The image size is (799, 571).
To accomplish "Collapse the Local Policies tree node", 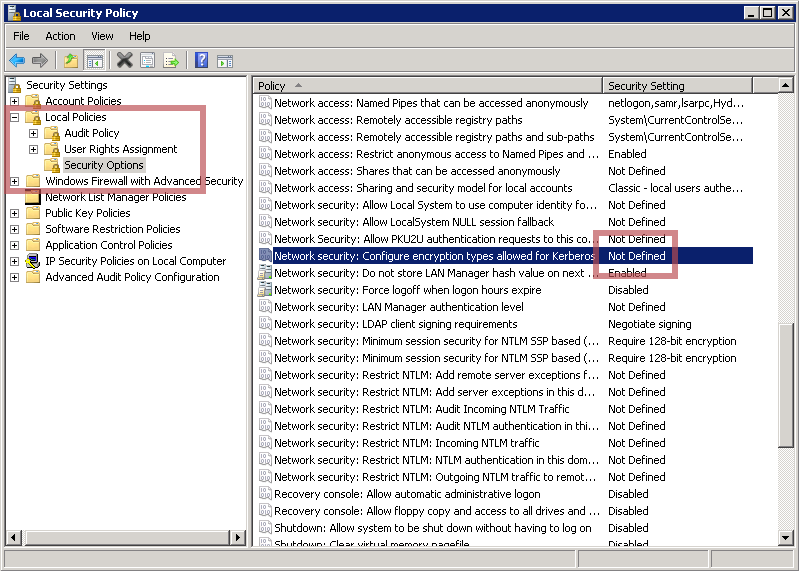I will [x=14, y=117].
